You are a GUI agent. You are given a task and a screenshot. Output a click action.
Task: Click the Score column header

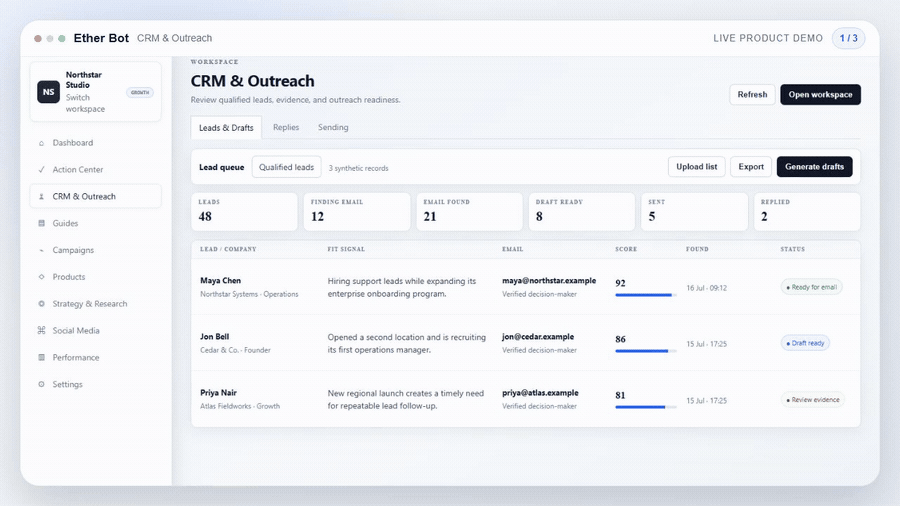(626, 250)
